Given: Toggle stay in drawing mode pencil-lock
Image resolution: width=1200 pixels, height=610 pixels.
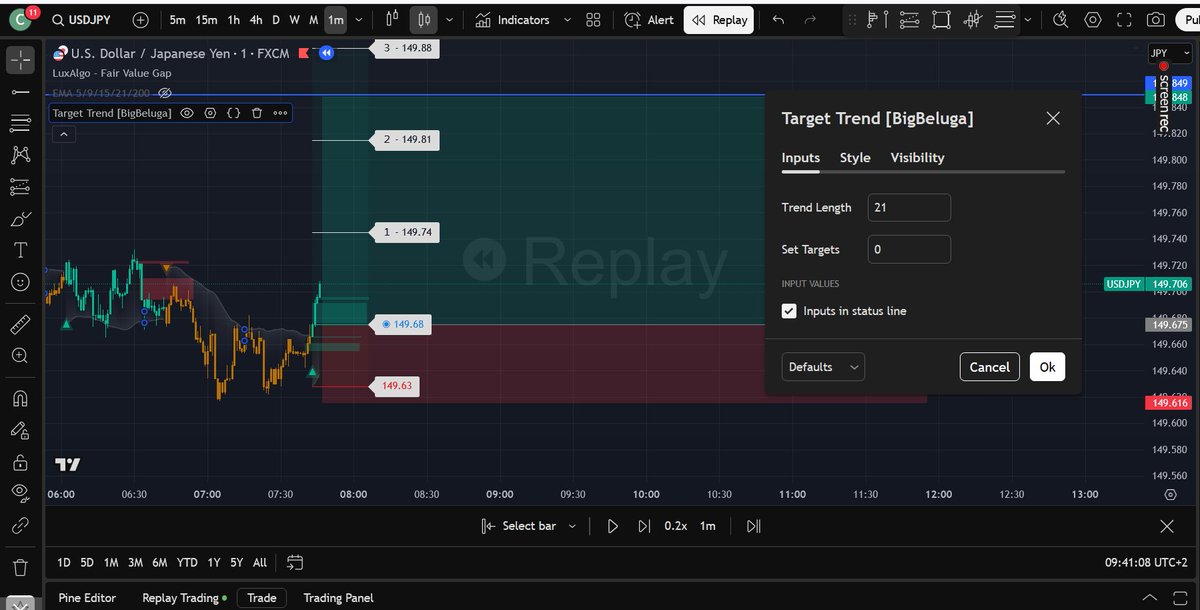Looking at the screenshot, I should [20, 430].
